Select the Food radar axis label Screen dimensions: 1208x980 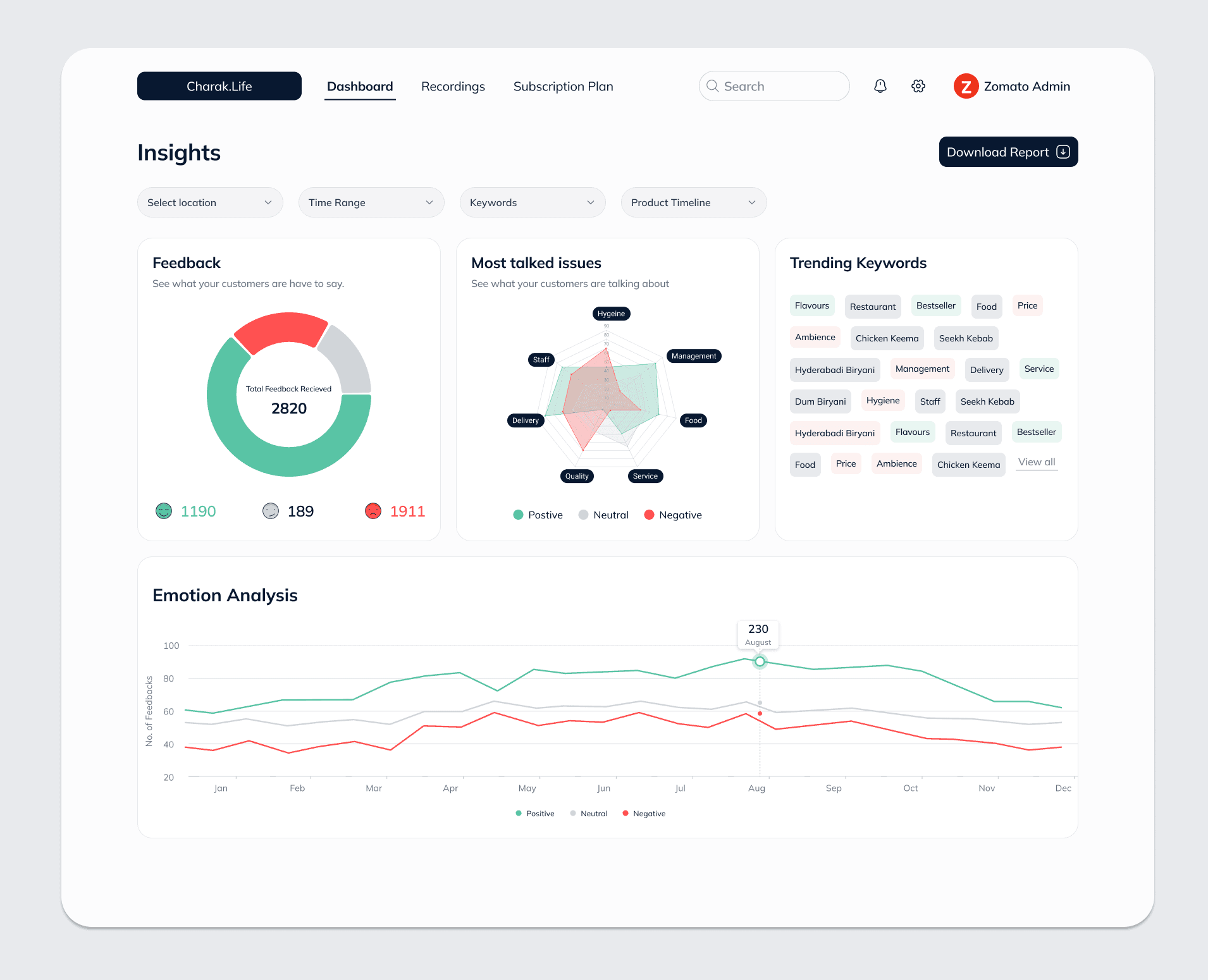click(x=693, y=420)
